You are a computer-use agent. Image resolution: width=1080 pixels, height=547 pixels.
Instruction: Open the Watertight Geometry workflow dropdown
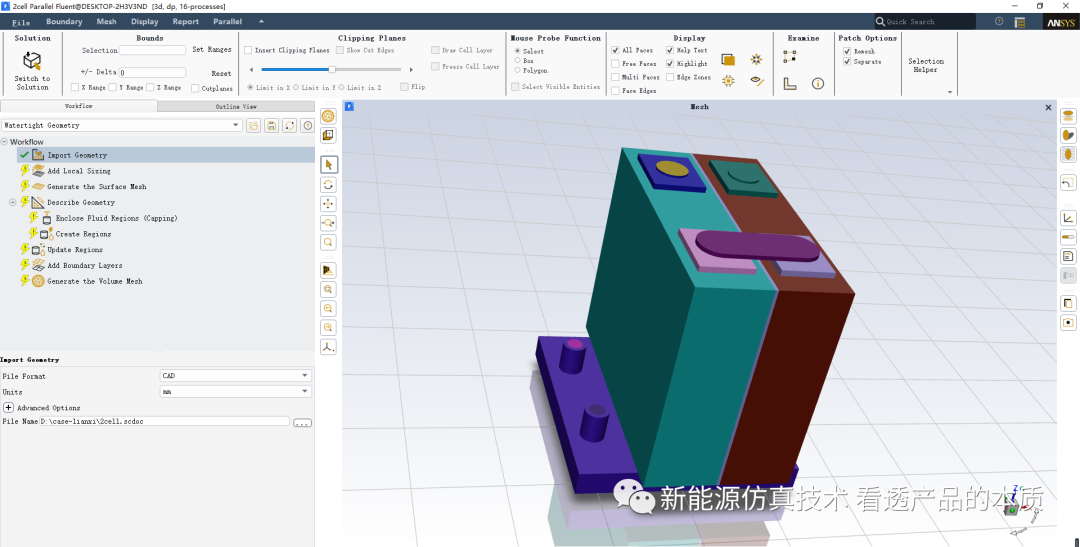(x=236, y=126)
